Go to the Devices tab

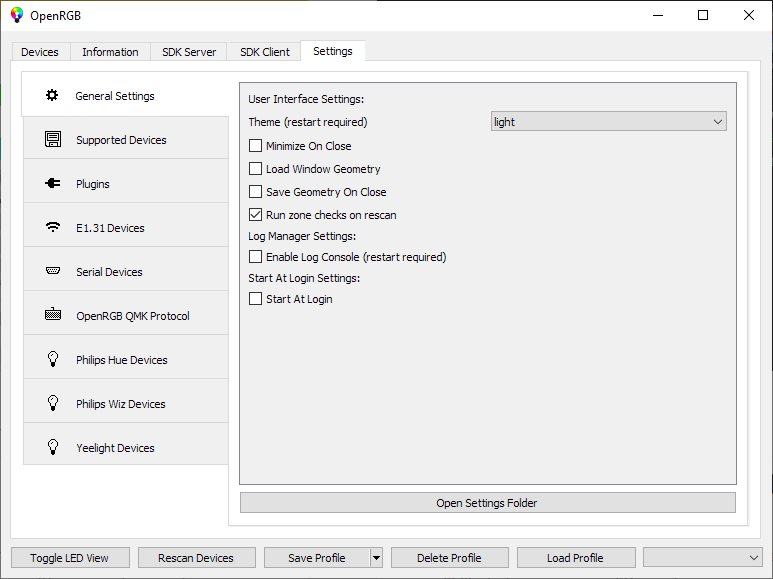40,52
